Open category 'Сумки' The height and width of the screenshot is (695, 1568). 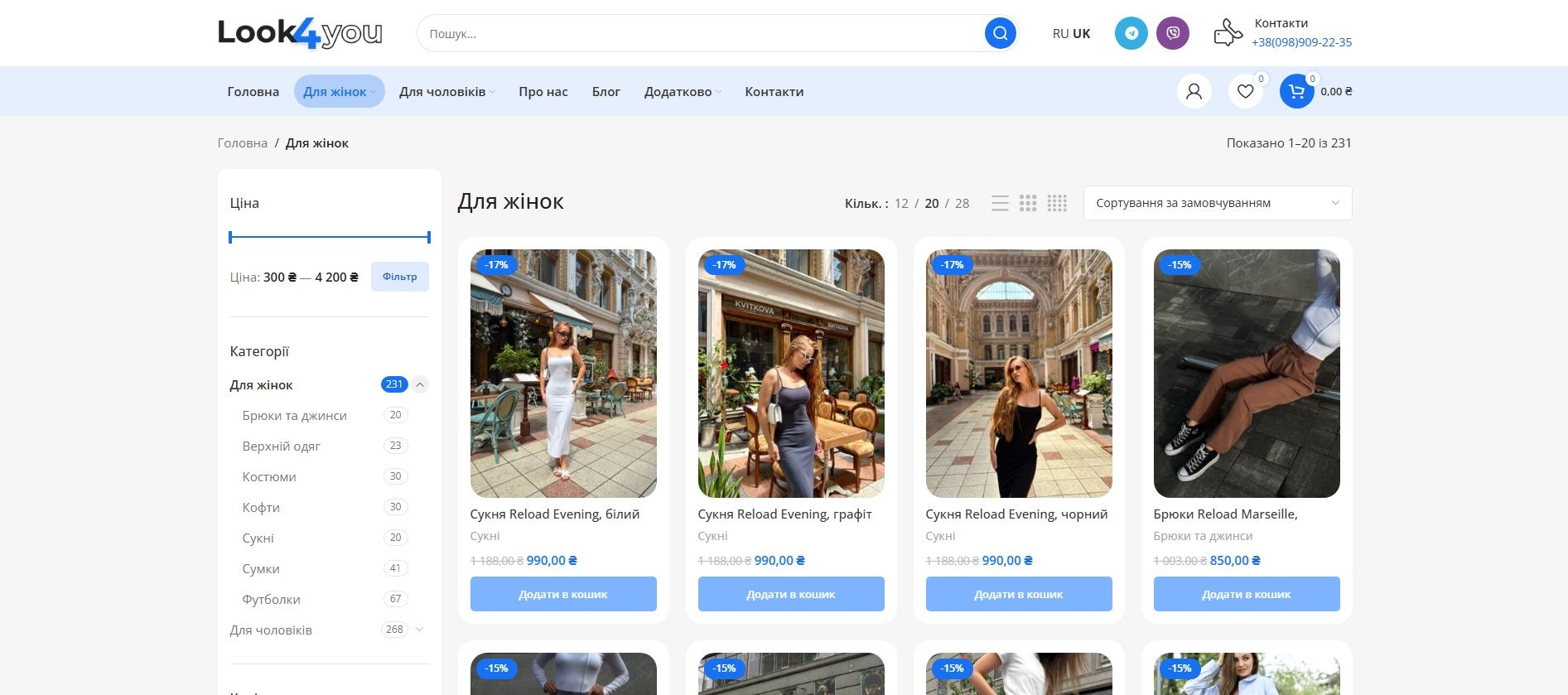(x=261, y=568)
